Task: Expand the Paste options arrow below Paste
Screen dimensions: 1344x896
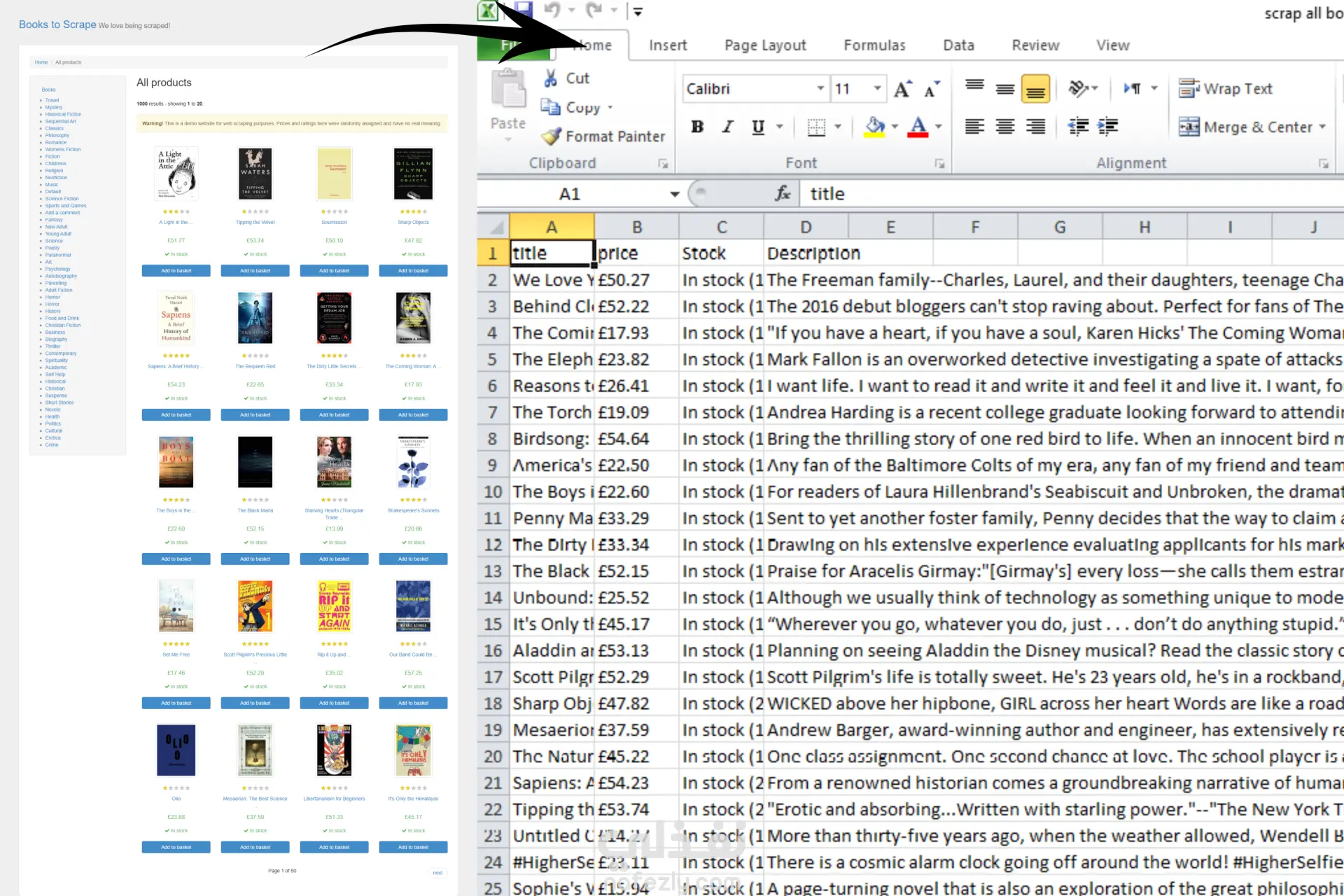Action: 508,139
